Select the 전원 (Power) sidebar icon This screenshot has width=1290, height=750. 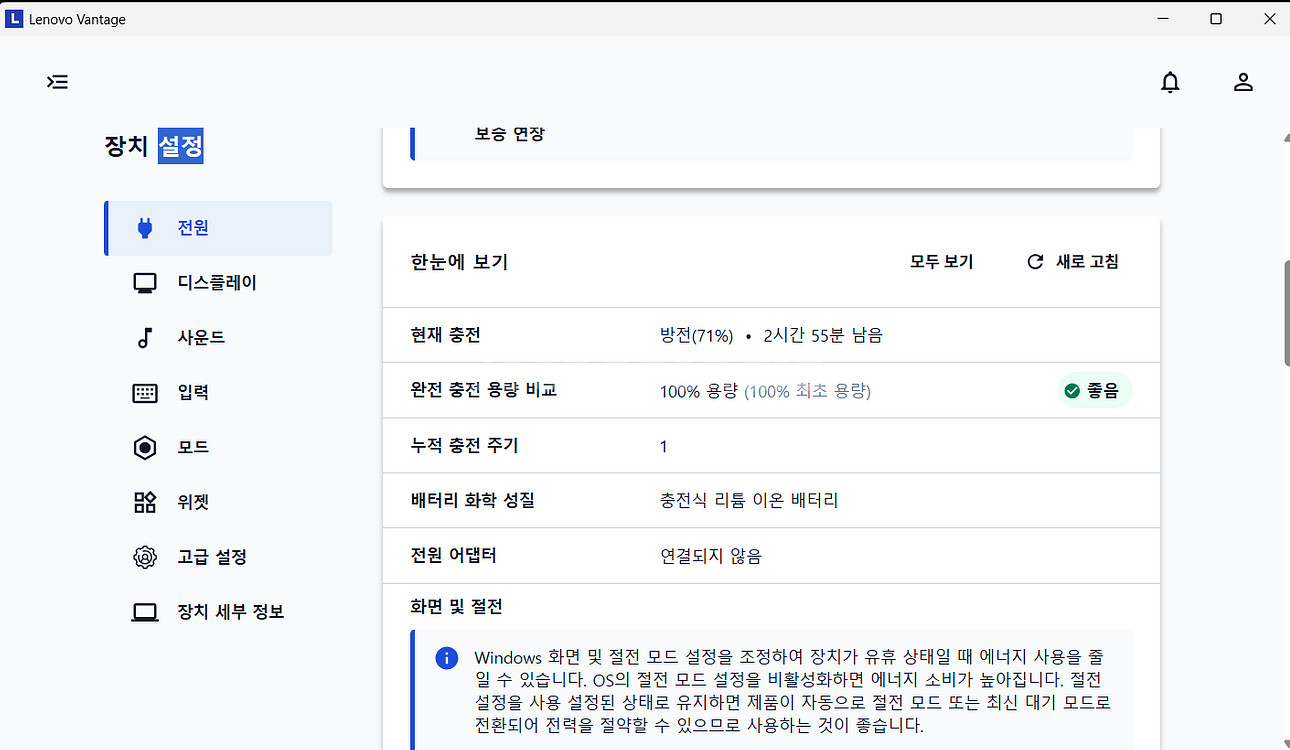coord(145,228)
